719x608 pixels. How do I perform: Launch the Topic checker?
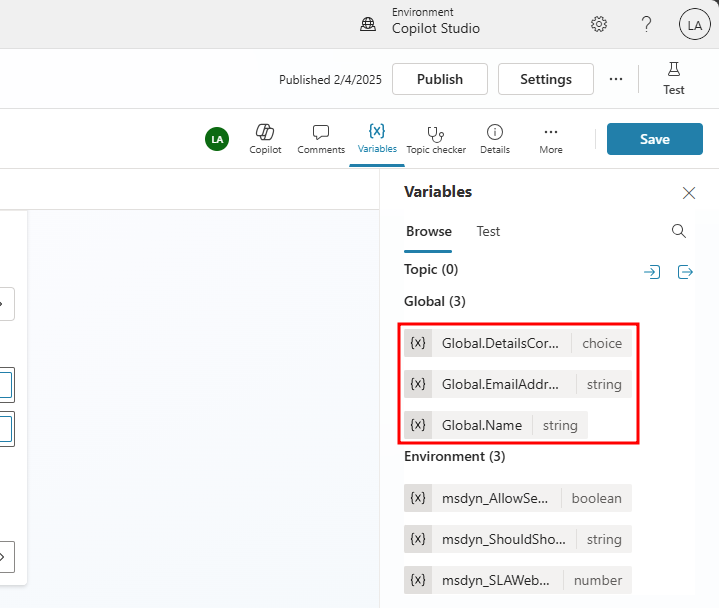coord(436,138)
